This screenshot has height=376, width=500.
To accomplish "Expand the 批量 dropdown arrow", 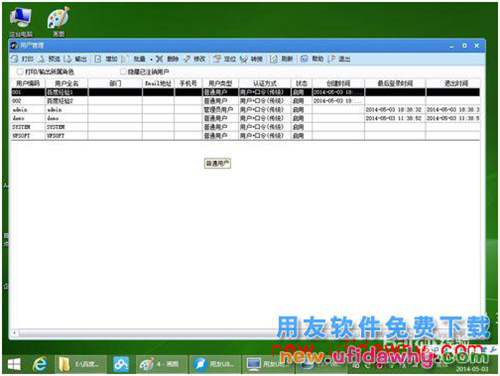I will point(151,59).
